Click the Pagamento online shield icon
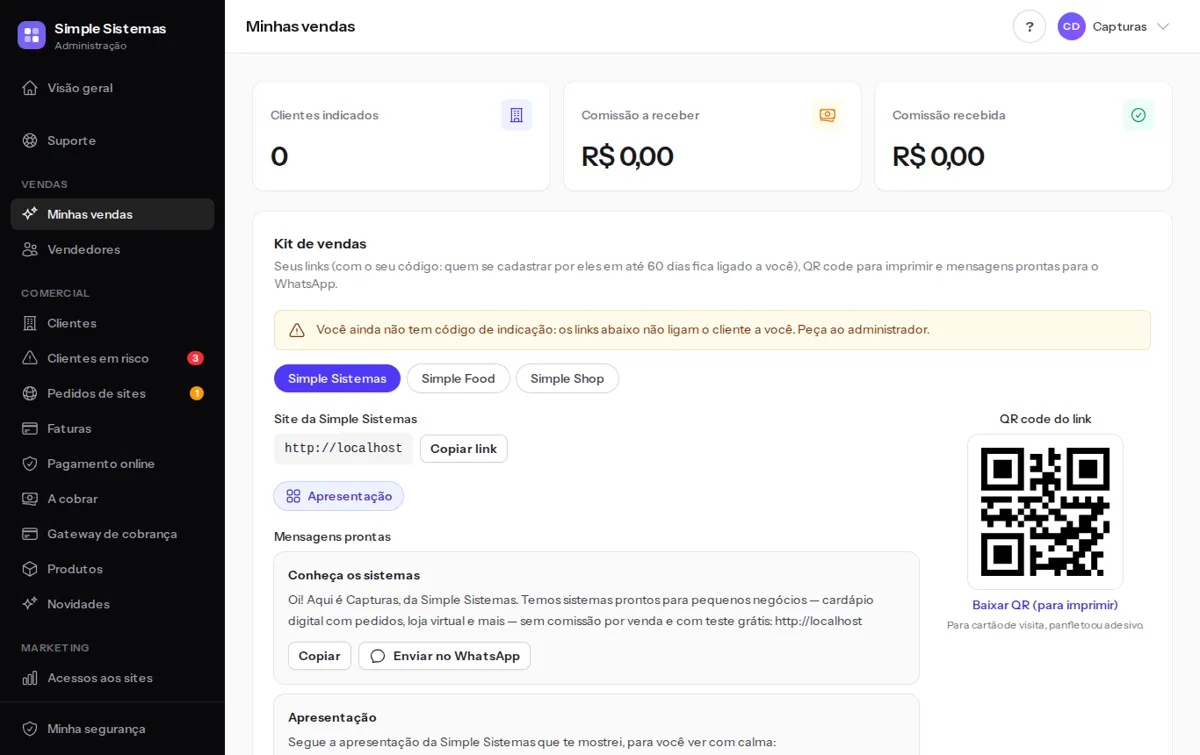 [30, 463]
